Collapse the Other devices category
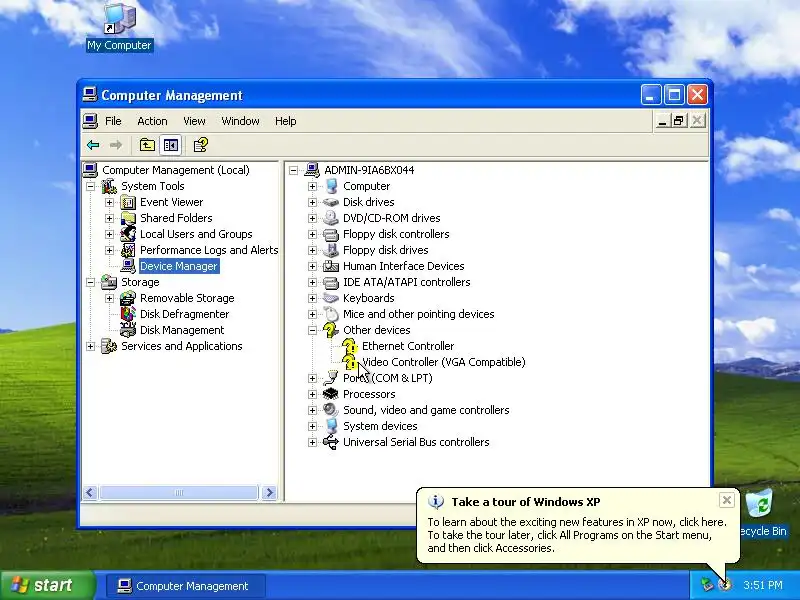 pos(312,331)
